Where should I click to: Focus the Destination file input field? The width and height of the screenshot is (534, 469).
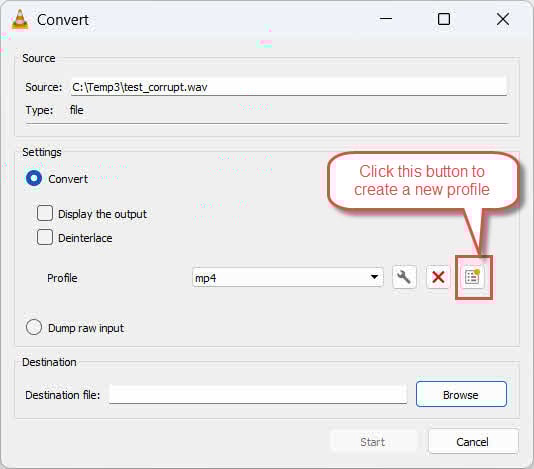(258, 394)
